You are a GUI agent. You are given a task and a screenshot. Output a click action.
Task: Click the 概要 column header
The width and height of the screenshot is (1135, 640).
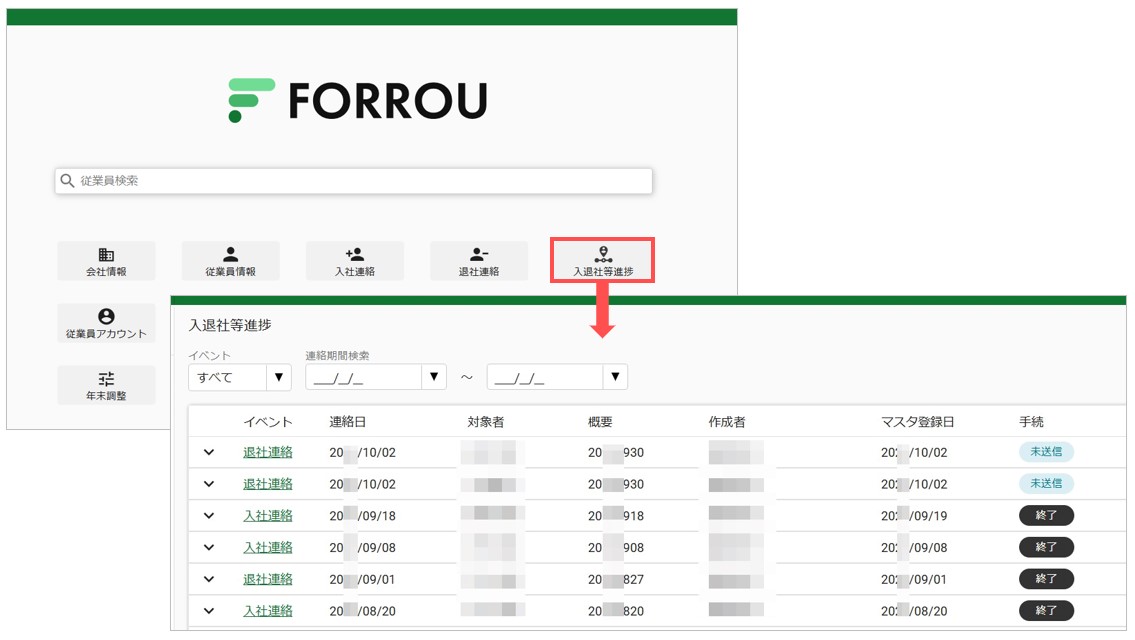[600, 422]
